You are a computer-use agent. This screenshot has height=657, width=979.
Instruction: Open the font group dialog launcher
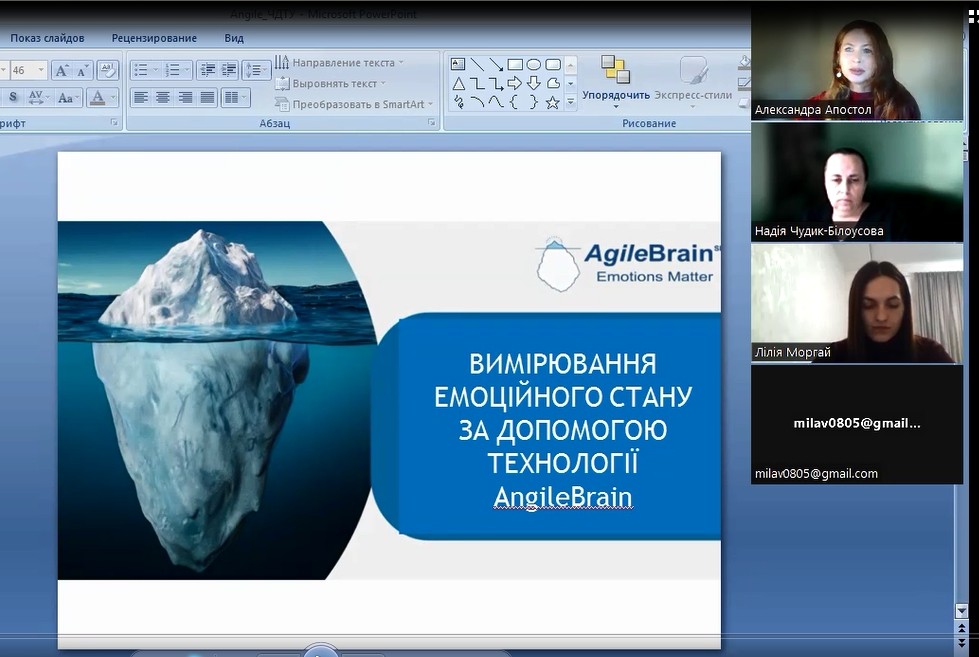pos(114,123)
